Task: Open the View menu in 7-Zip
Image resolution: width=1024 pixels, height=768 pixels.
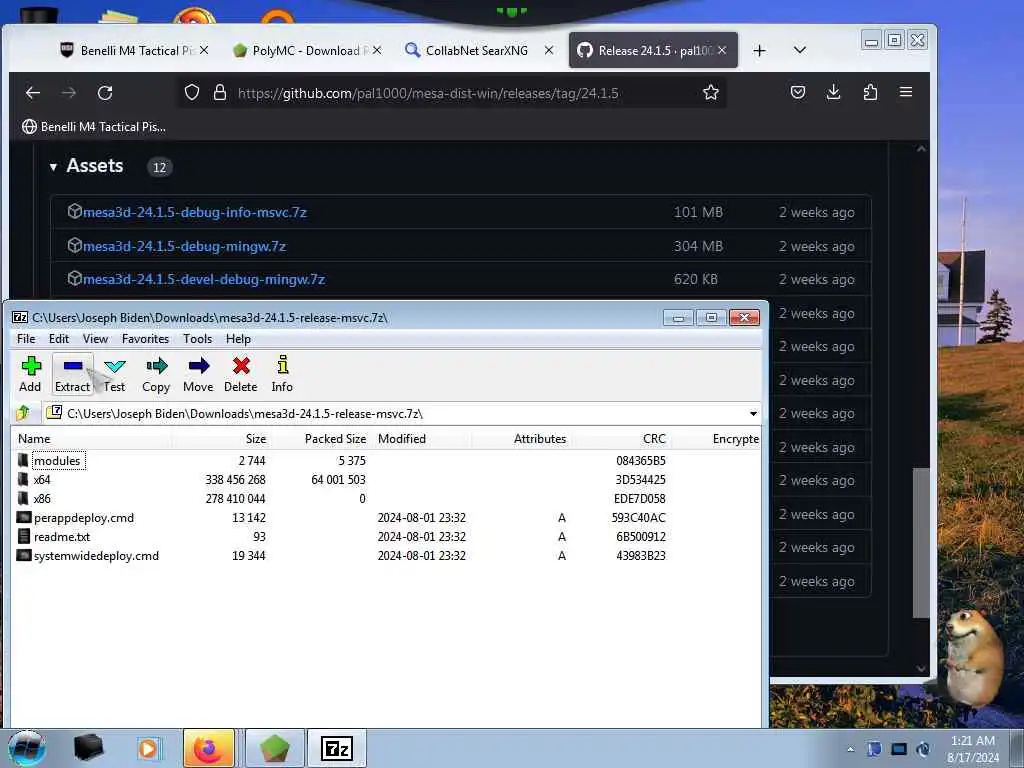Action: (x=95, y=339)
